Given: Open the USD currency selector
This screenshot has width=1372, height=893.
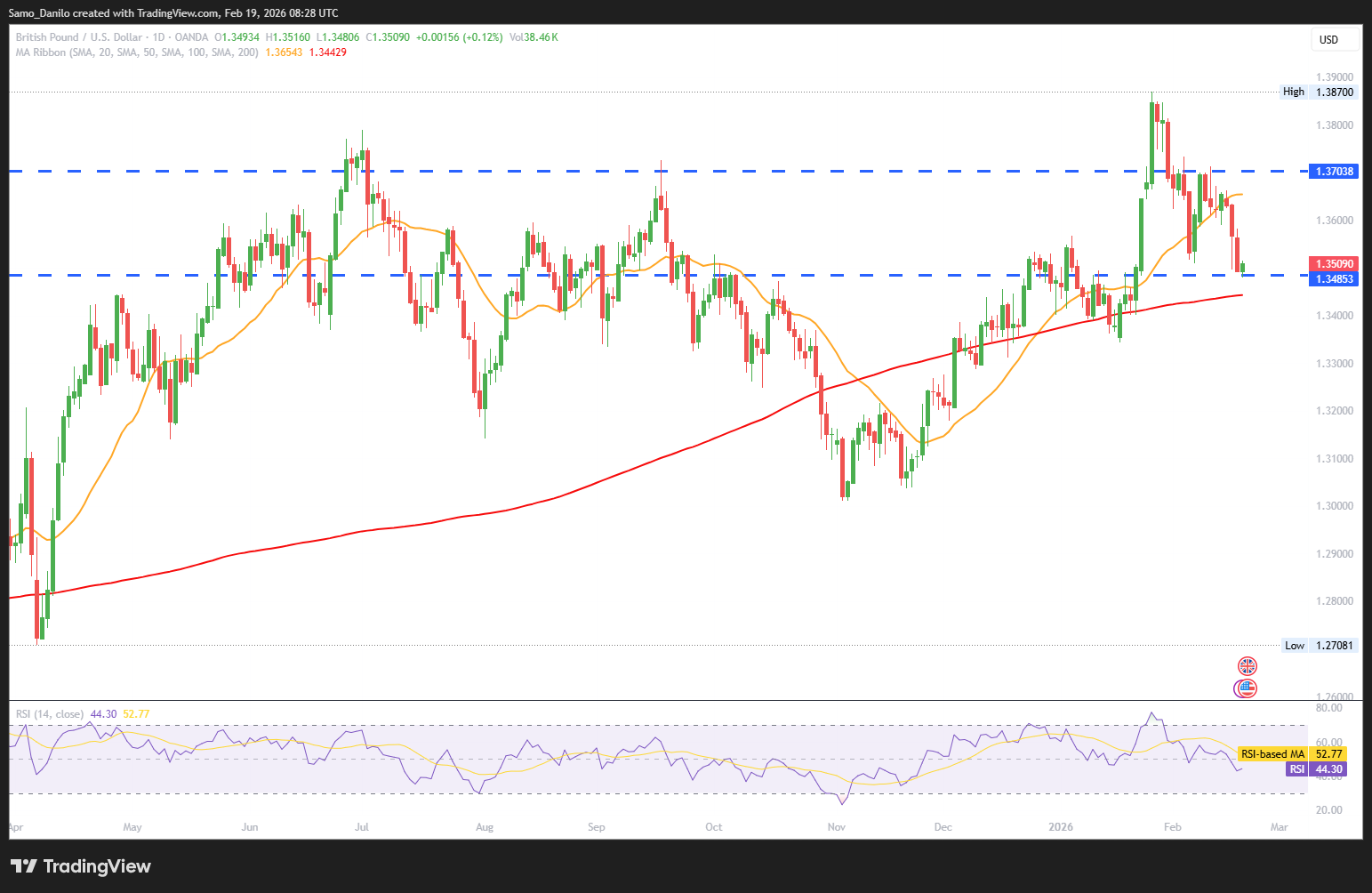Looking at the screenshot, I should coord(1335,40).
